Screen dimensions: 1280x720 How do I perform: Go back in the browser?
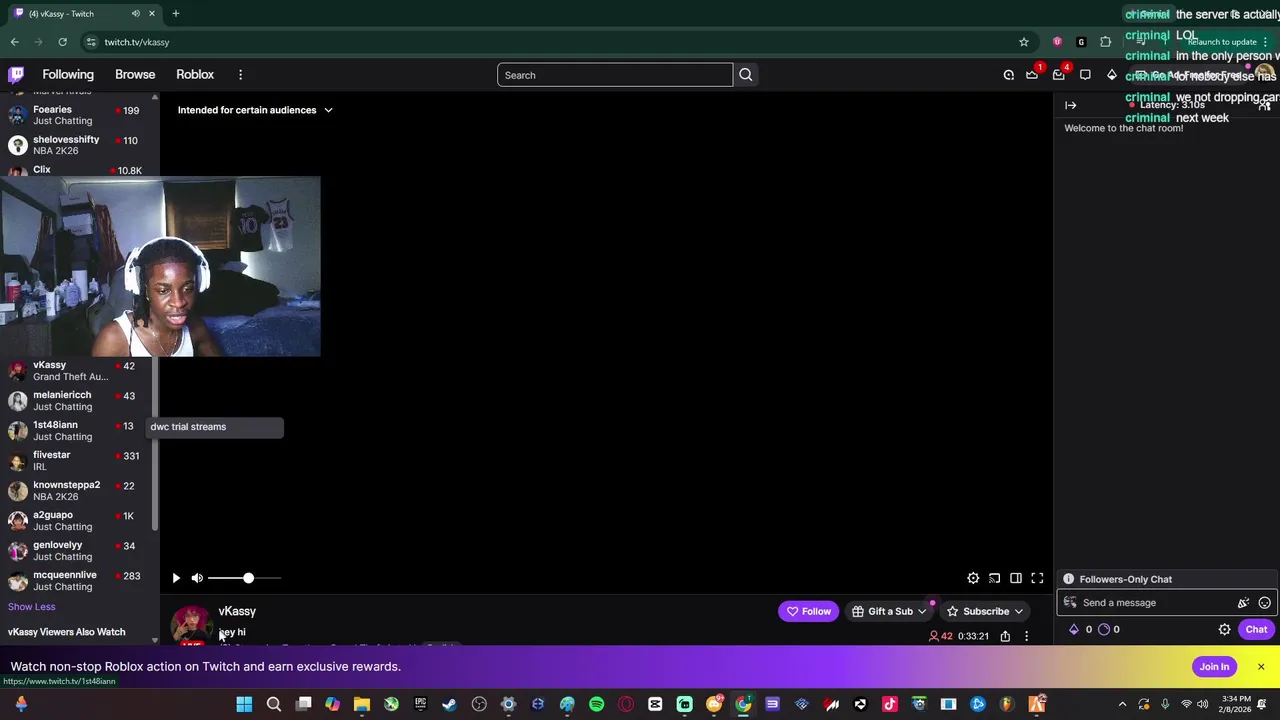[14, 42]
